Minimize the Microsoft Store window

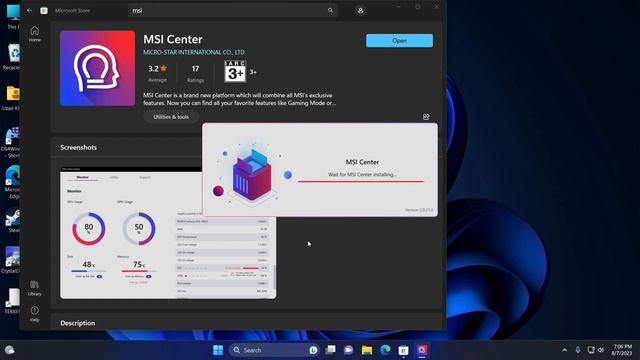(x=399, y=7)
